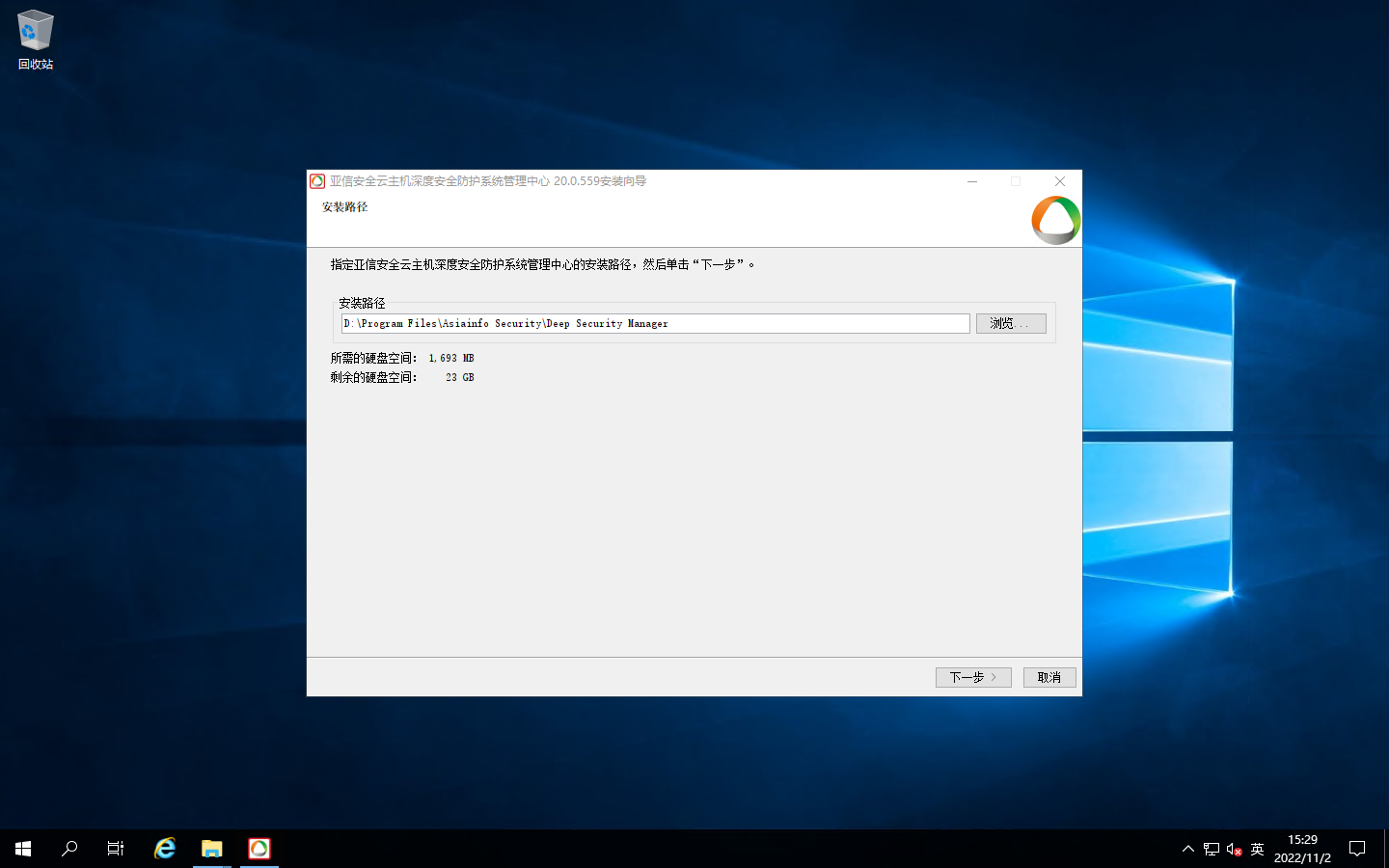Click the network status tray icon
This screenshot has width=1389, height=868.
(x=1212, y=849)
